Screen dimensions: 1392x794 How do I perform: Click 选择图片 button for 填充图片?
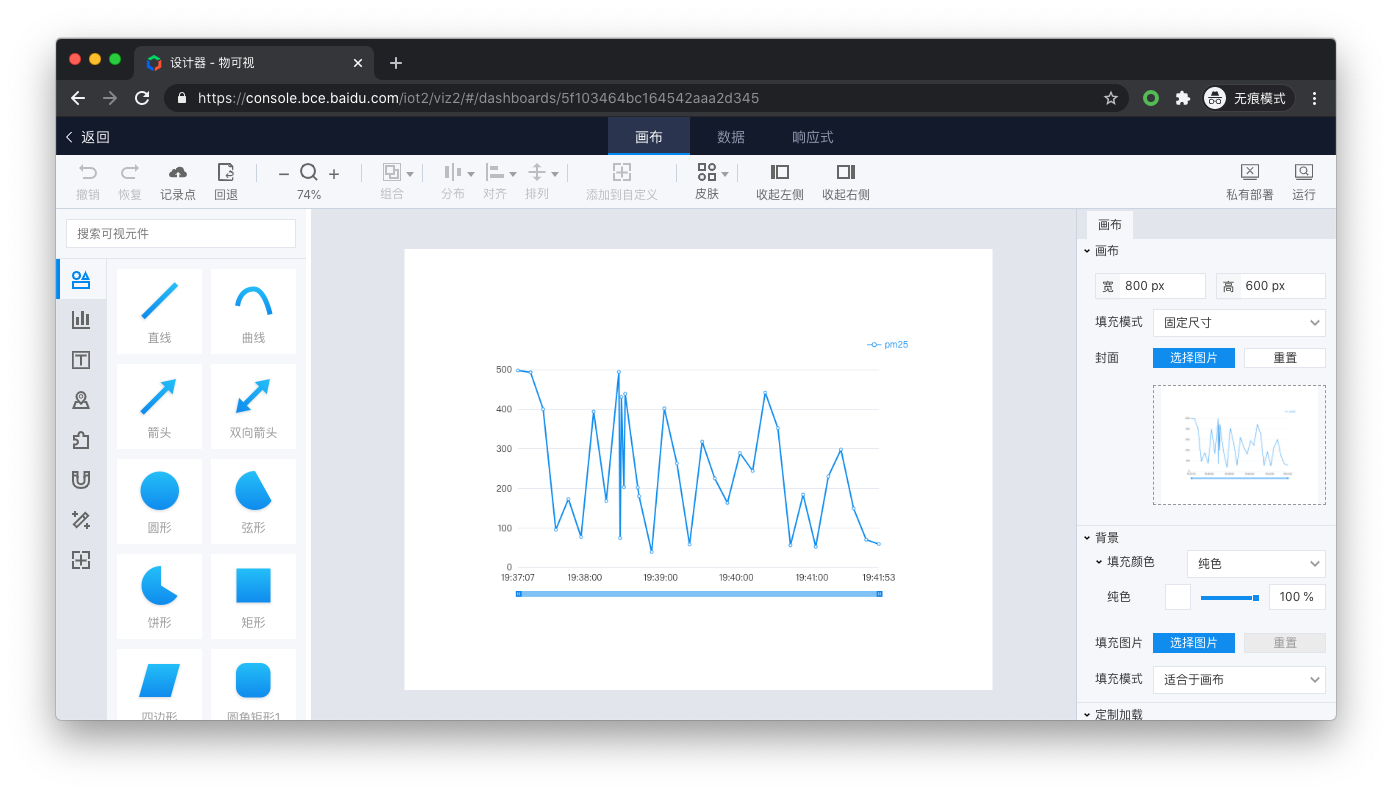[x=1194, y=643]
